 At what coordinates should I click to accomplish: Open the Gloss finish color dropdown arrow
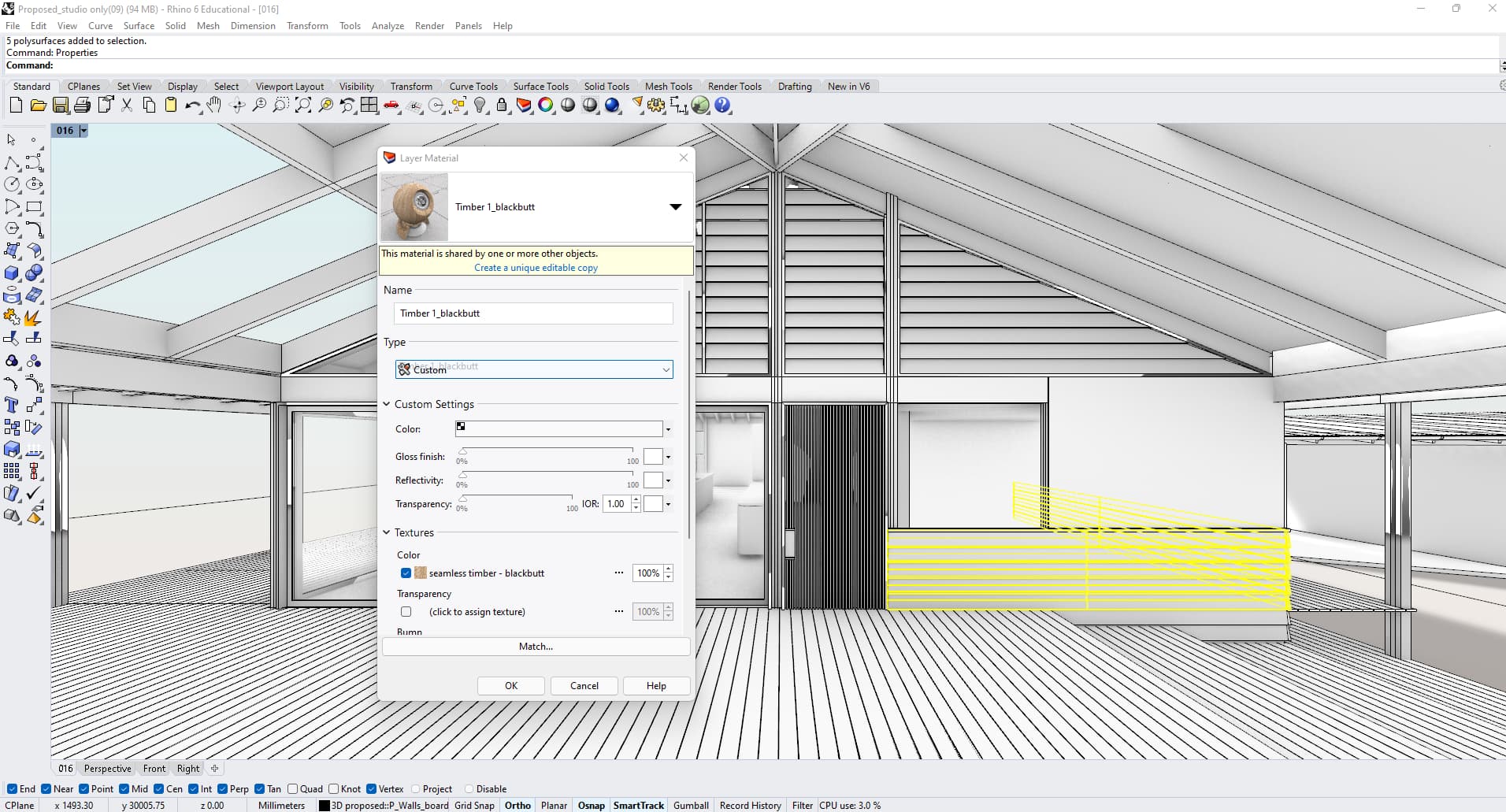pyautogui.click(x=668, y=457)
